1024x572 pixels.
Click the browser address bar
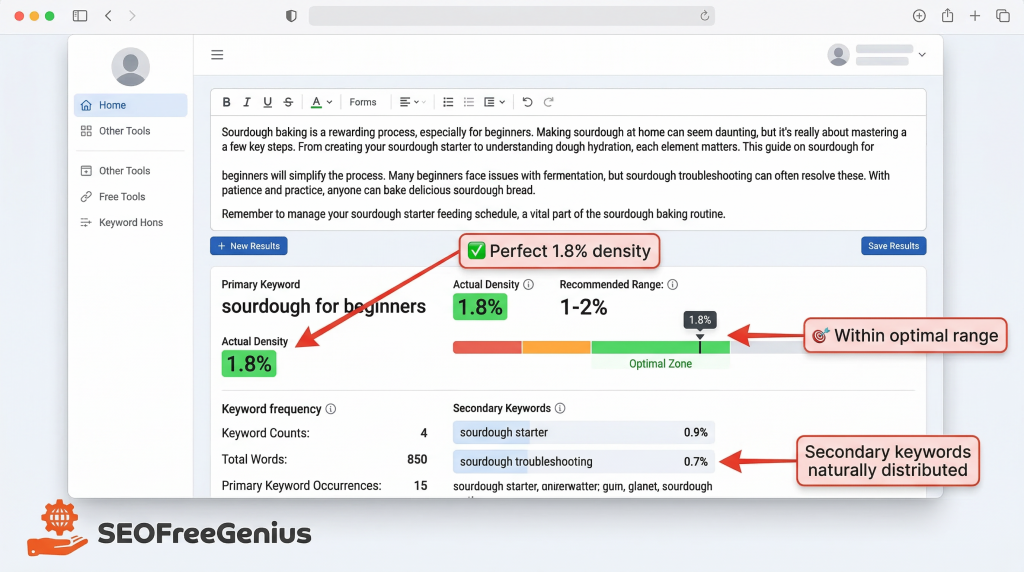[511, 16]
